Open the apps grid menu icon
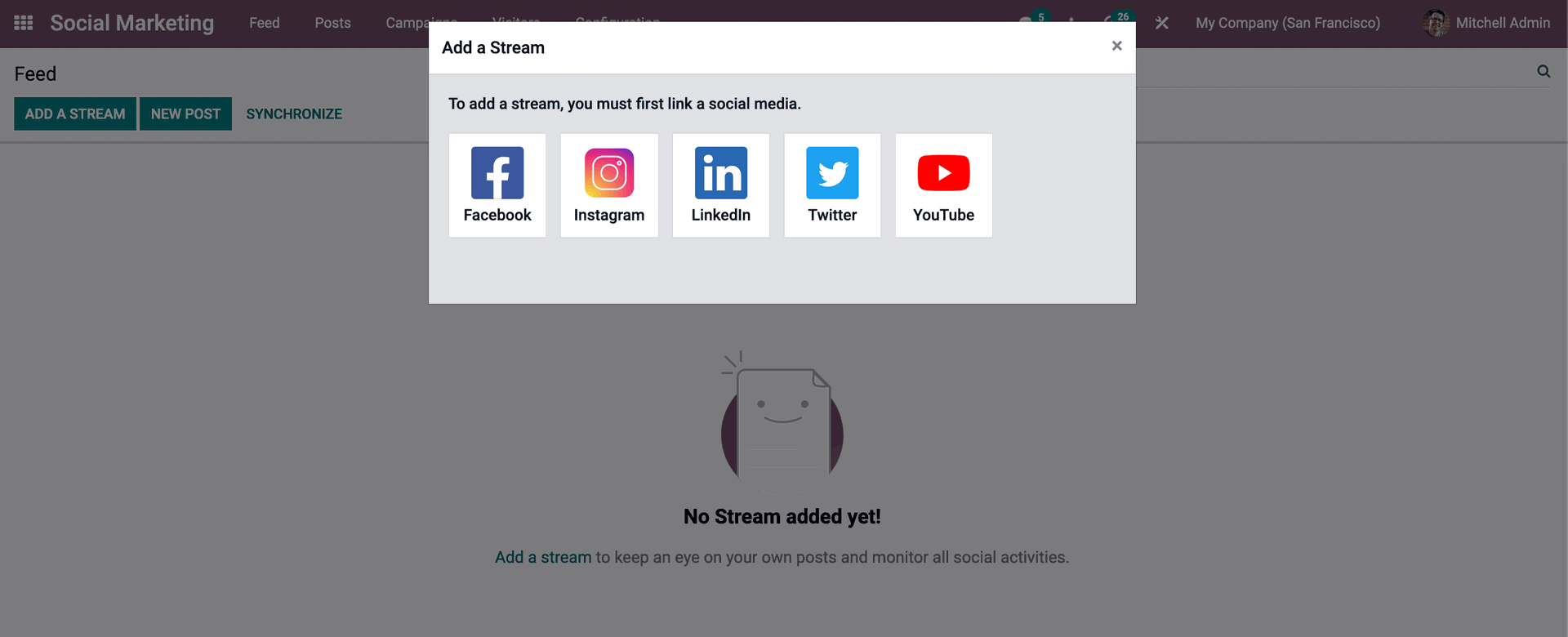This screenshot has height=637, width=1568. (24, 23)
